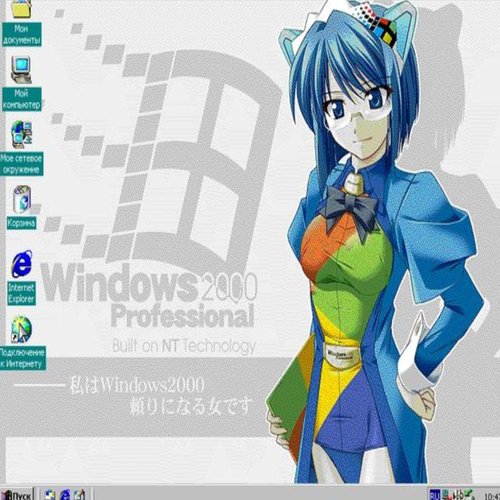
Task: Click the network connection tray icon
Action: point(447,495)
